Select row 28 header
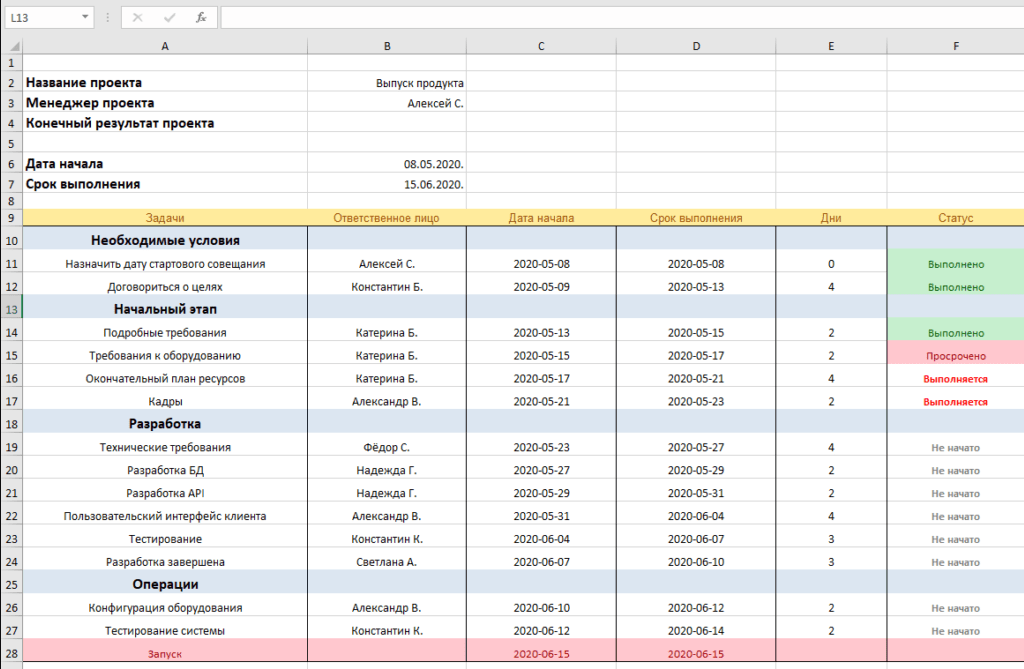Viewport: 1024px width, 669px height. [x=10, y=652]
